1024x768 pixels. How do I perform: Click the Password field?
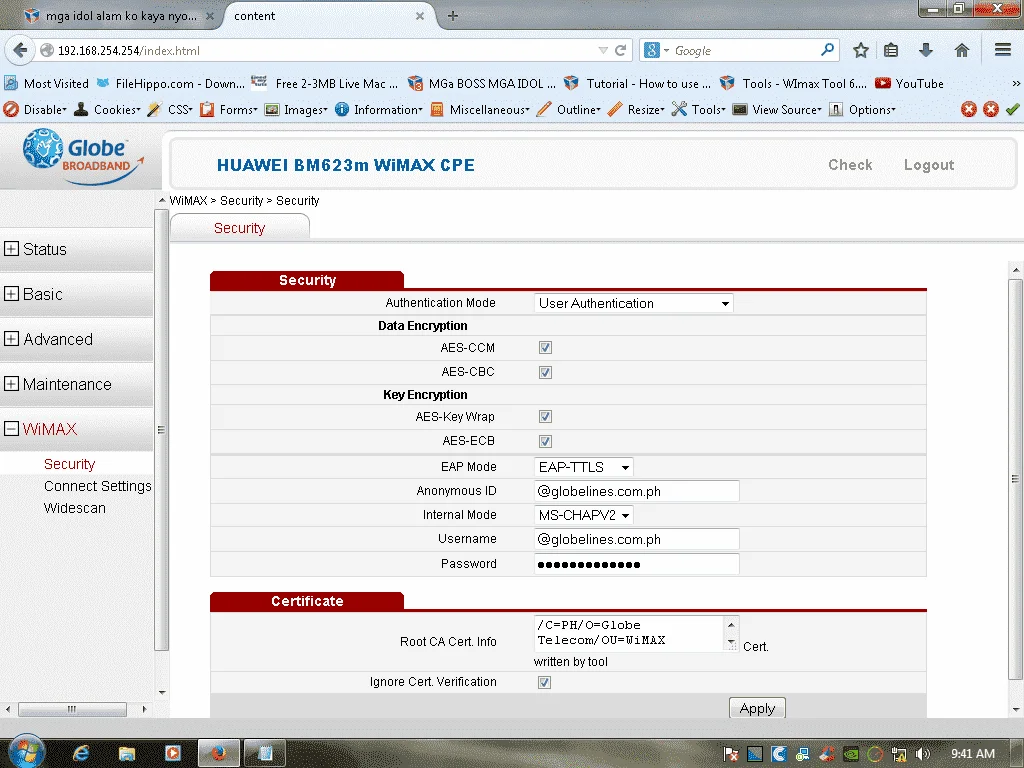point(637,564)
